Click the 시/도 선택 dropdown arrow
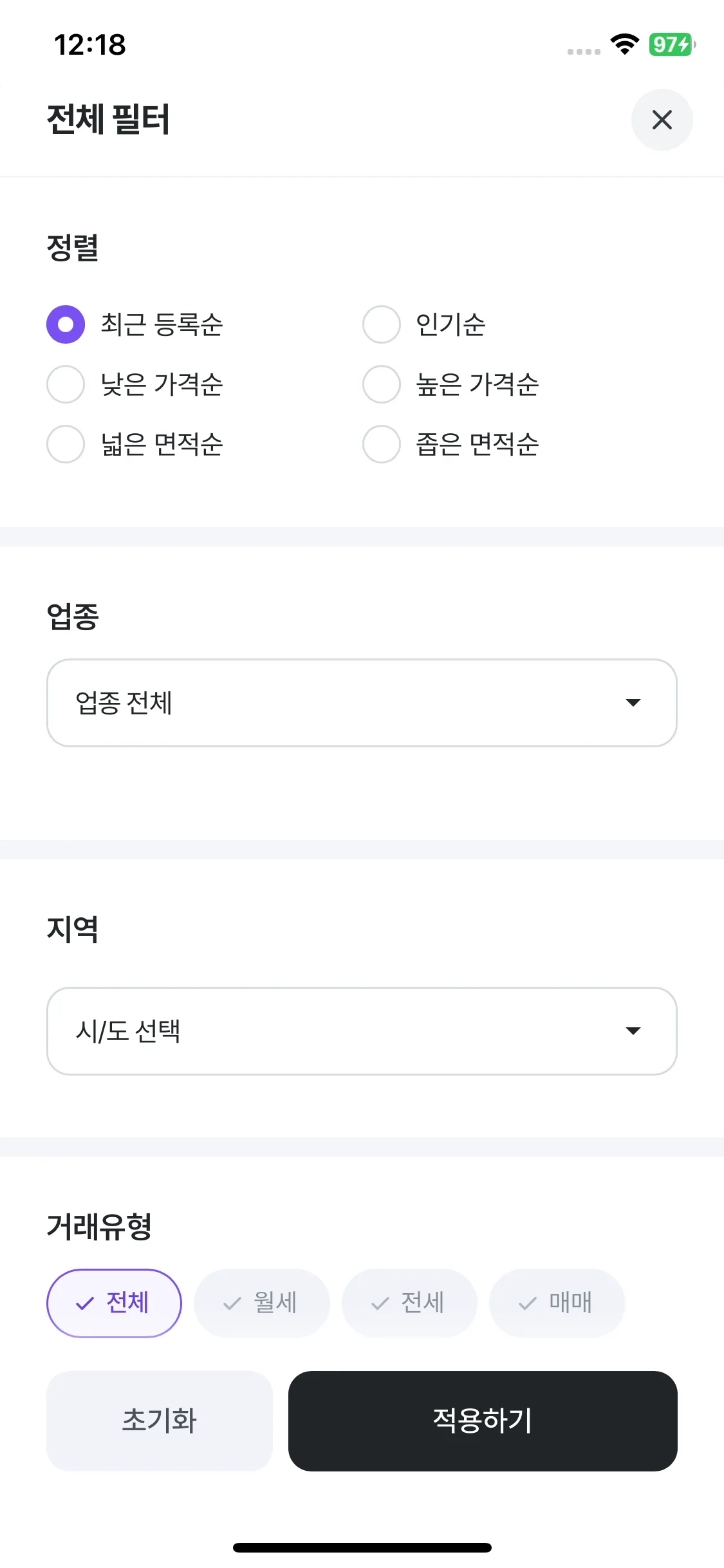 (x=633, y=1031)
